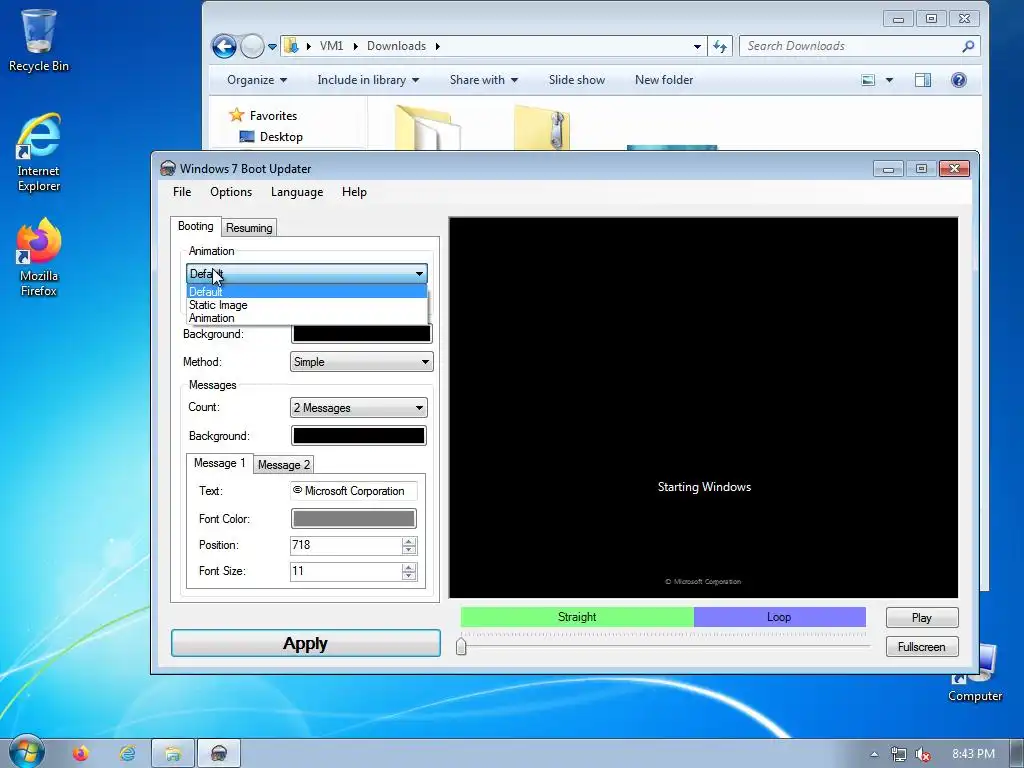
Task: Select the Message 2 tab
Action: [x=283, y=464]
